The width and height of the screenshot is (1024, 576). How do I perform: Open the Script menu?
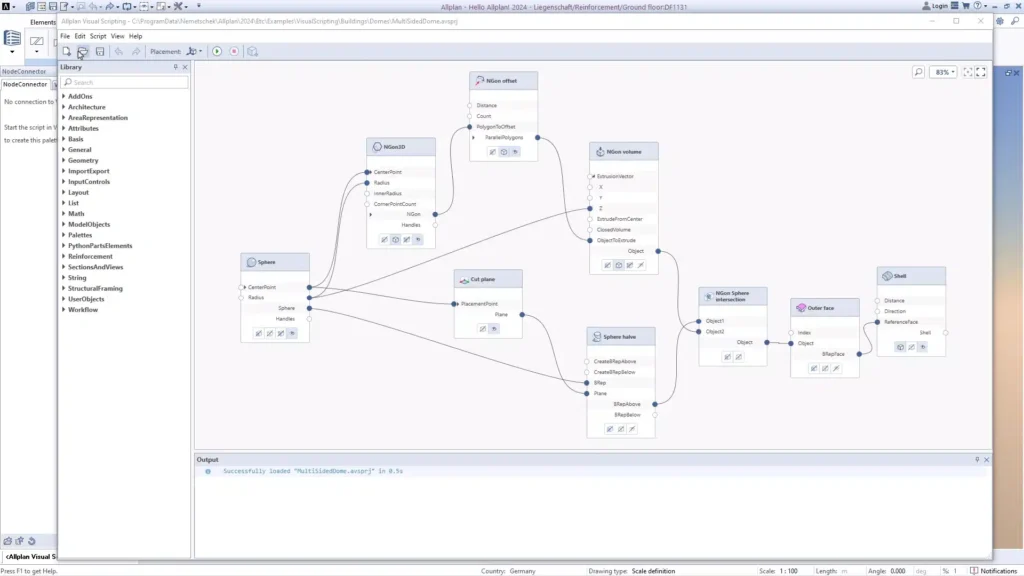pos(98,36)
